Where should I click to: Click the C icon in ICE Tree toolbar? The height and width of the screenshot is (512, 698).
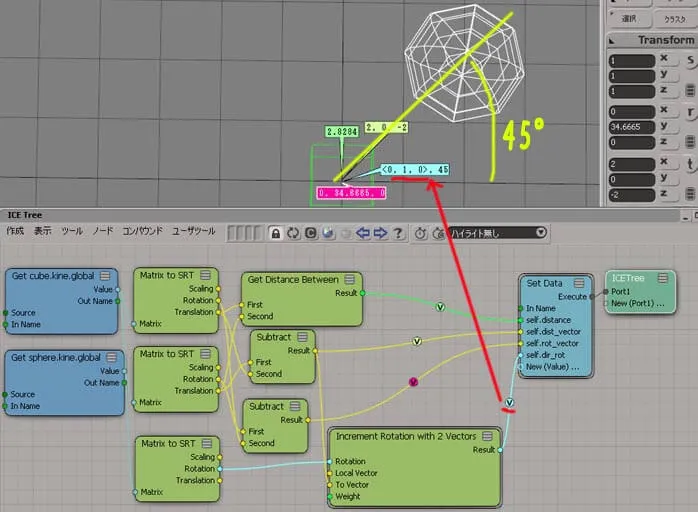coord(311,233)
